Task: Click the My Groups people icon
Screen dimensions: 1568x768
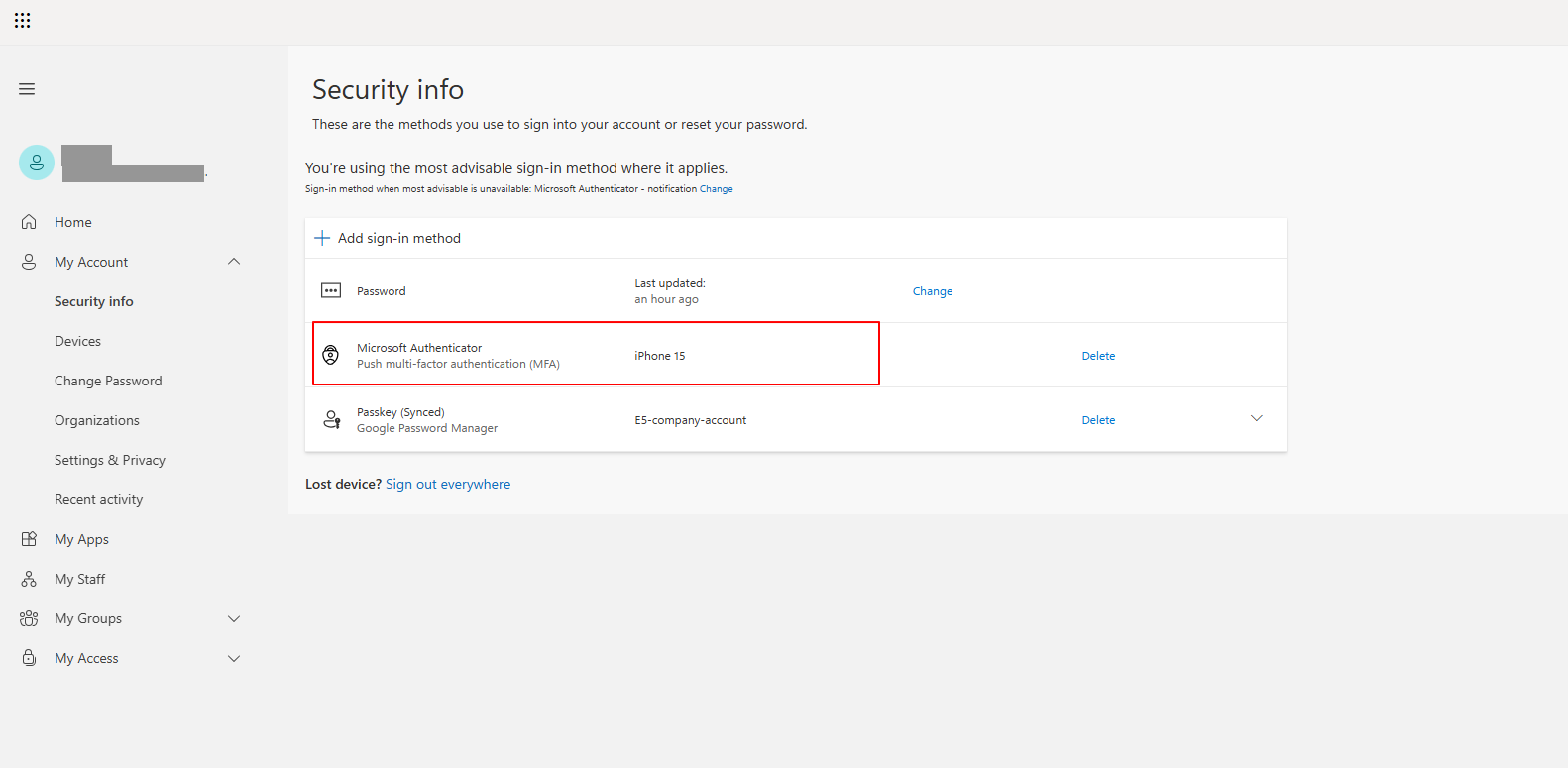Action: pos(29,618)
